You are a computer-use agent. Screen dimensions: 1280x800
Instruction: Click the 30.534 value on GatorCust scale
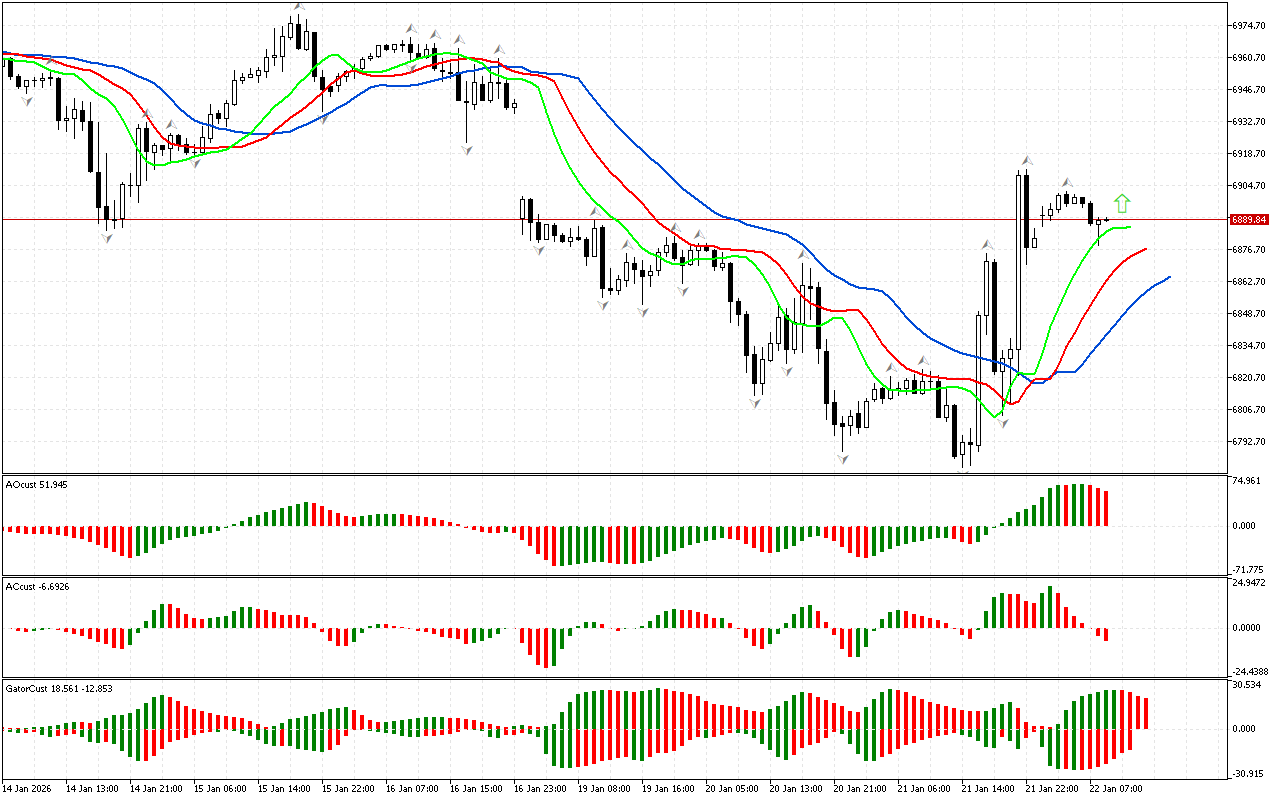tap(1248, 685)
